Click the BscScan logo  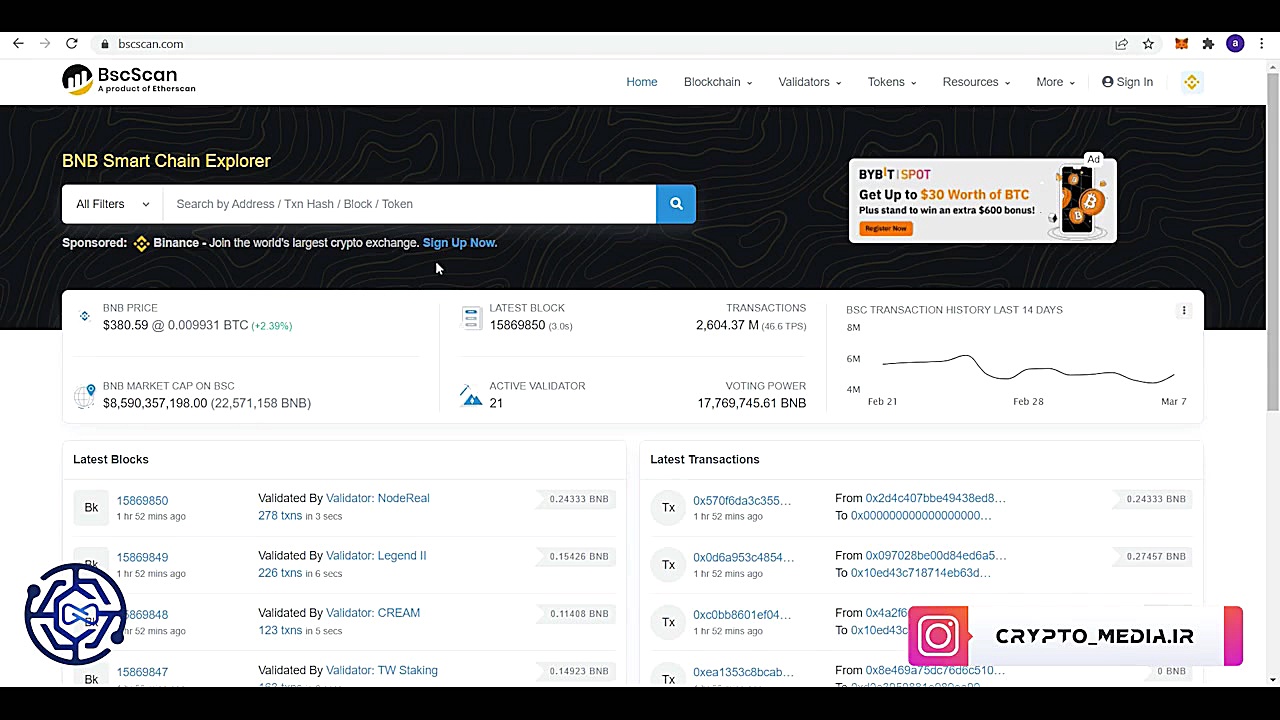pyautogui.click(x=129, y=80)
